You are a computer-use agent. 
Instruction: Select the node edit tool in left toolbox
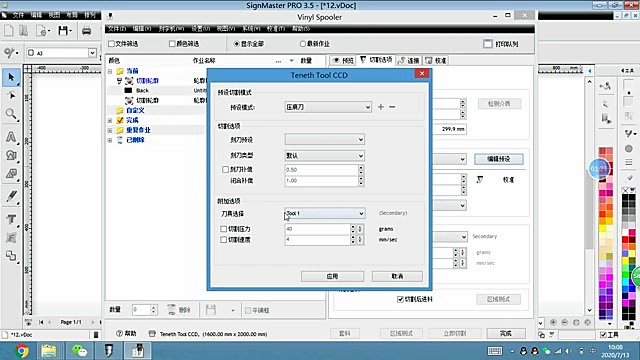click(x=11, y=96)
